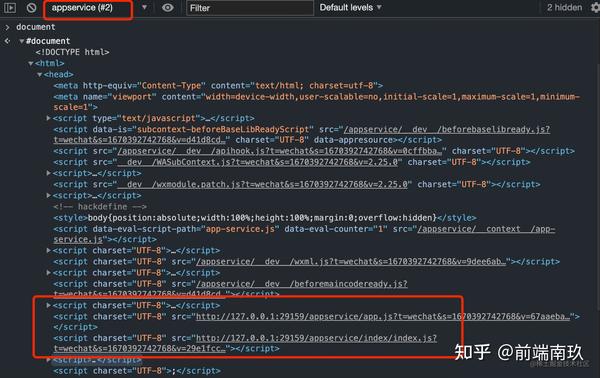600x378 pixels.
Task: Toggle the console sidebar panel icon
Action: coord(10,7)
